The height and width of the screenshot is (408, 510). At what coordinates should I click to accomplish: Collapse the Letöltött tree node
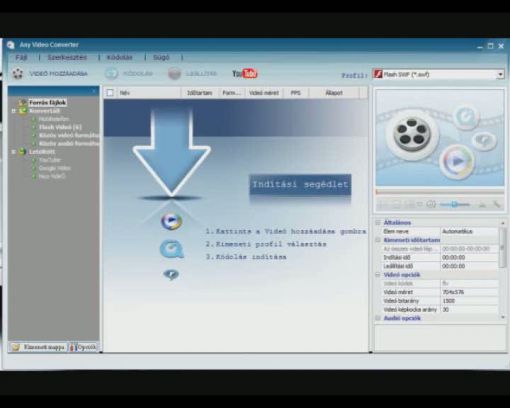coord(14,152)
